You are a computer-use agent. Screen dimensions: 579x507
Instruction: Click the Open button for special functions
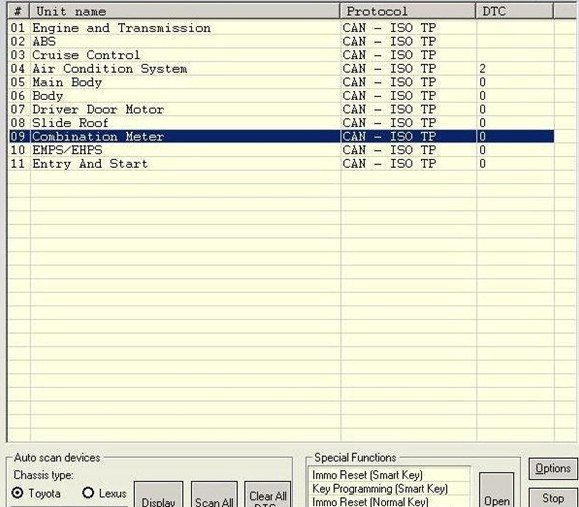(x=496, y=491)
